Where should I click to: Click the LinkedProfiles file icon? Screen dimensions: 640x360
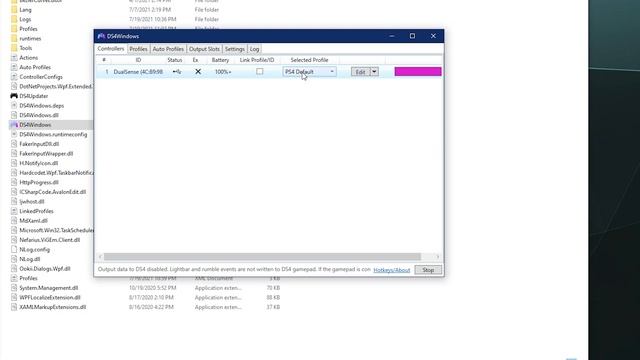[14, 211]
